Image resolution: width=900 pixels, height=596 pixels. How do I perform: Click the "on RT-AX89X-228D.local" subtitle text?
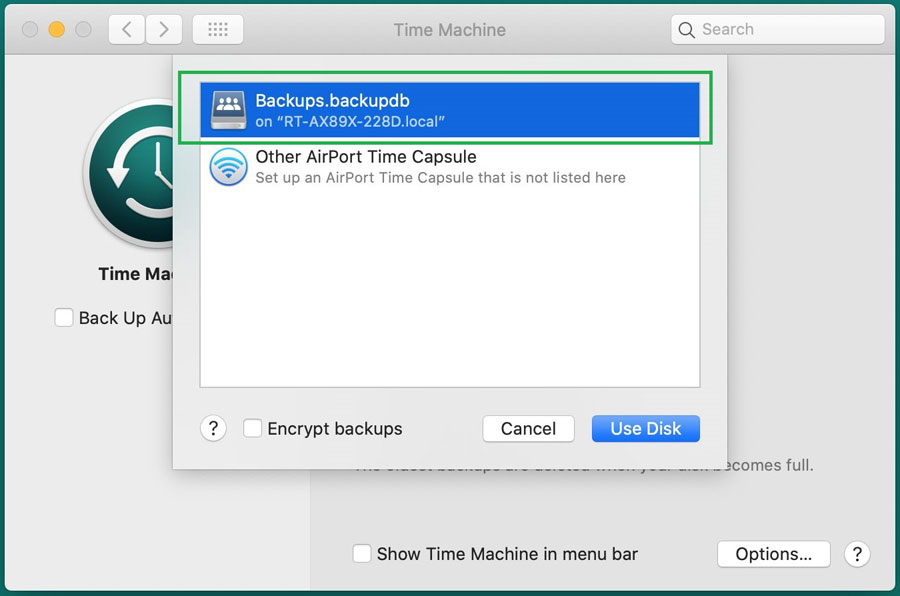click(x=350, y=122)
